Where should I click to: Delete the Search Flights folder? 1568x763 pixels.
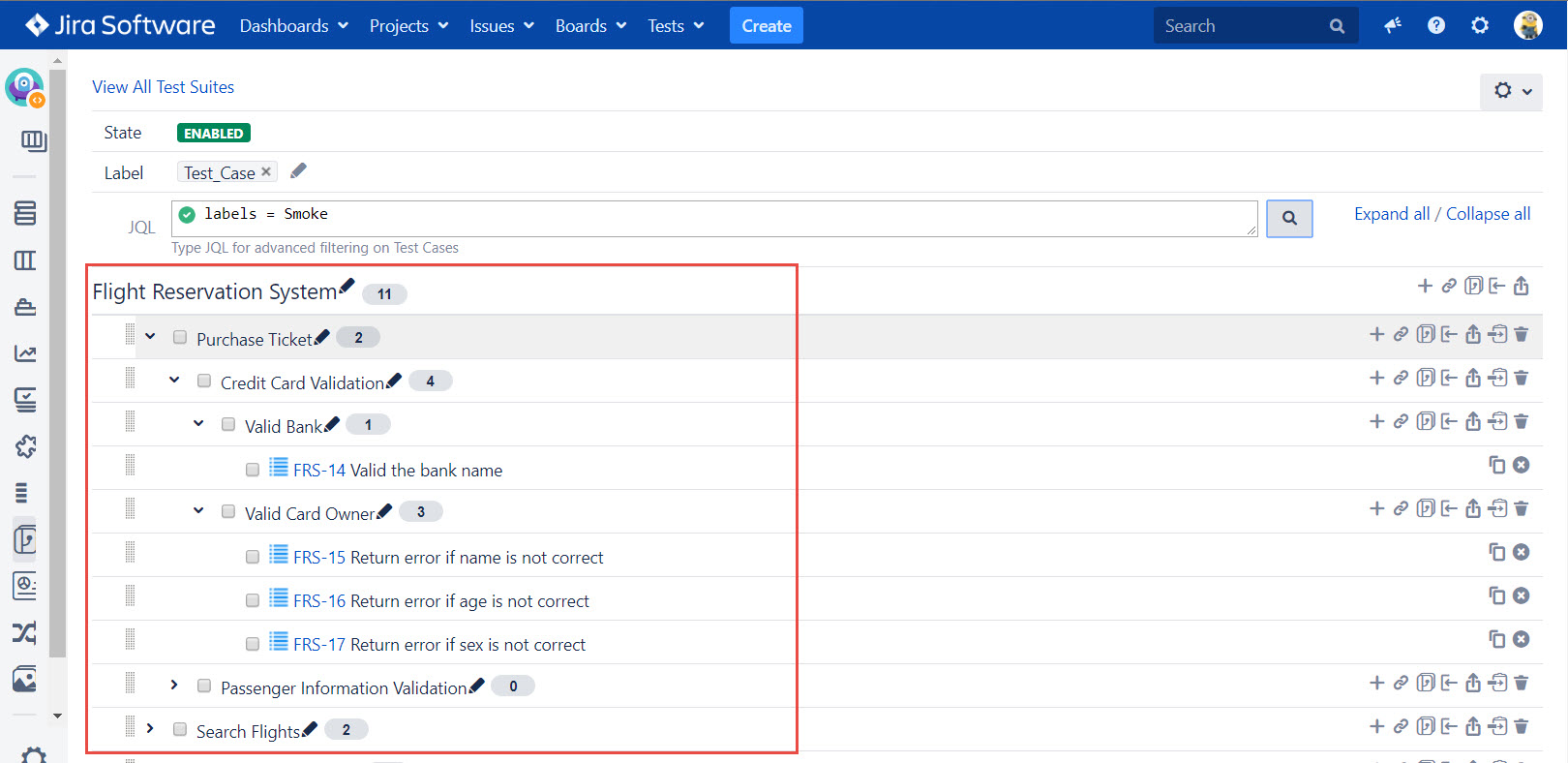(1521, 726)
